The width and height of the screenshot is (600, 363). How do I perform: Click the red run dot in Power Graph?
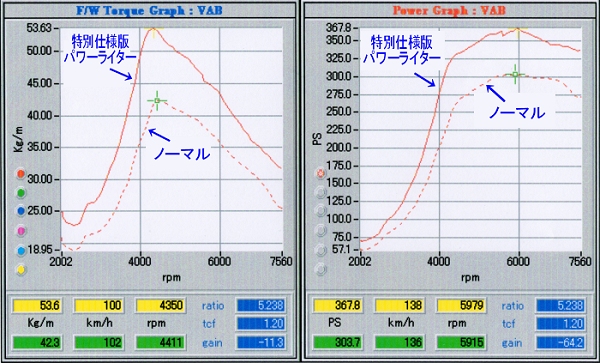pos(320,173)
